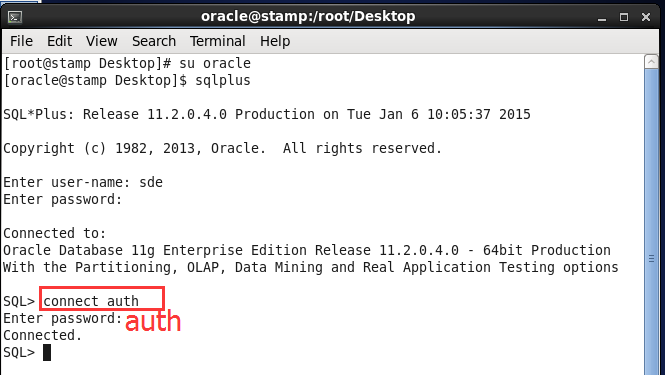Click the terminal window icon in title bar
The width and height of the screenshot is (665, 375).
click(15, 17)
